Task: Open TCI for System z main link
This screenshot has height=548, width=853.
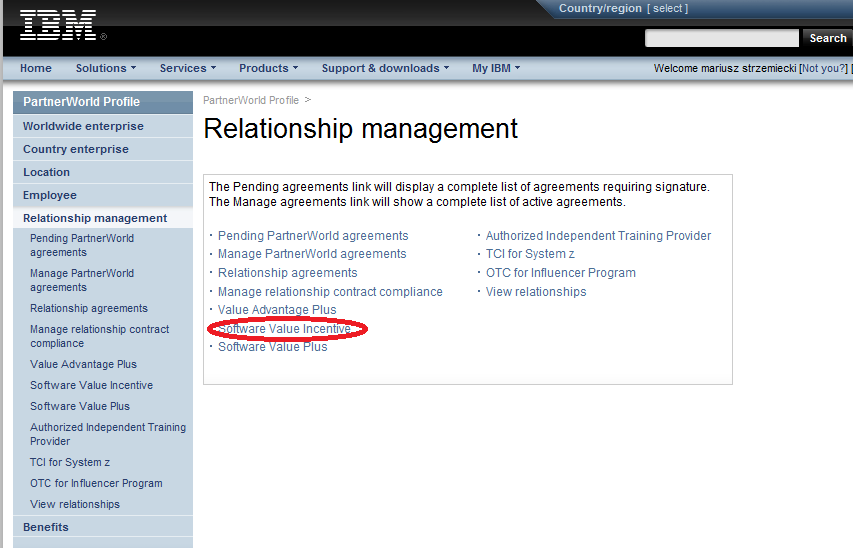Action: [x=530, y=254]
